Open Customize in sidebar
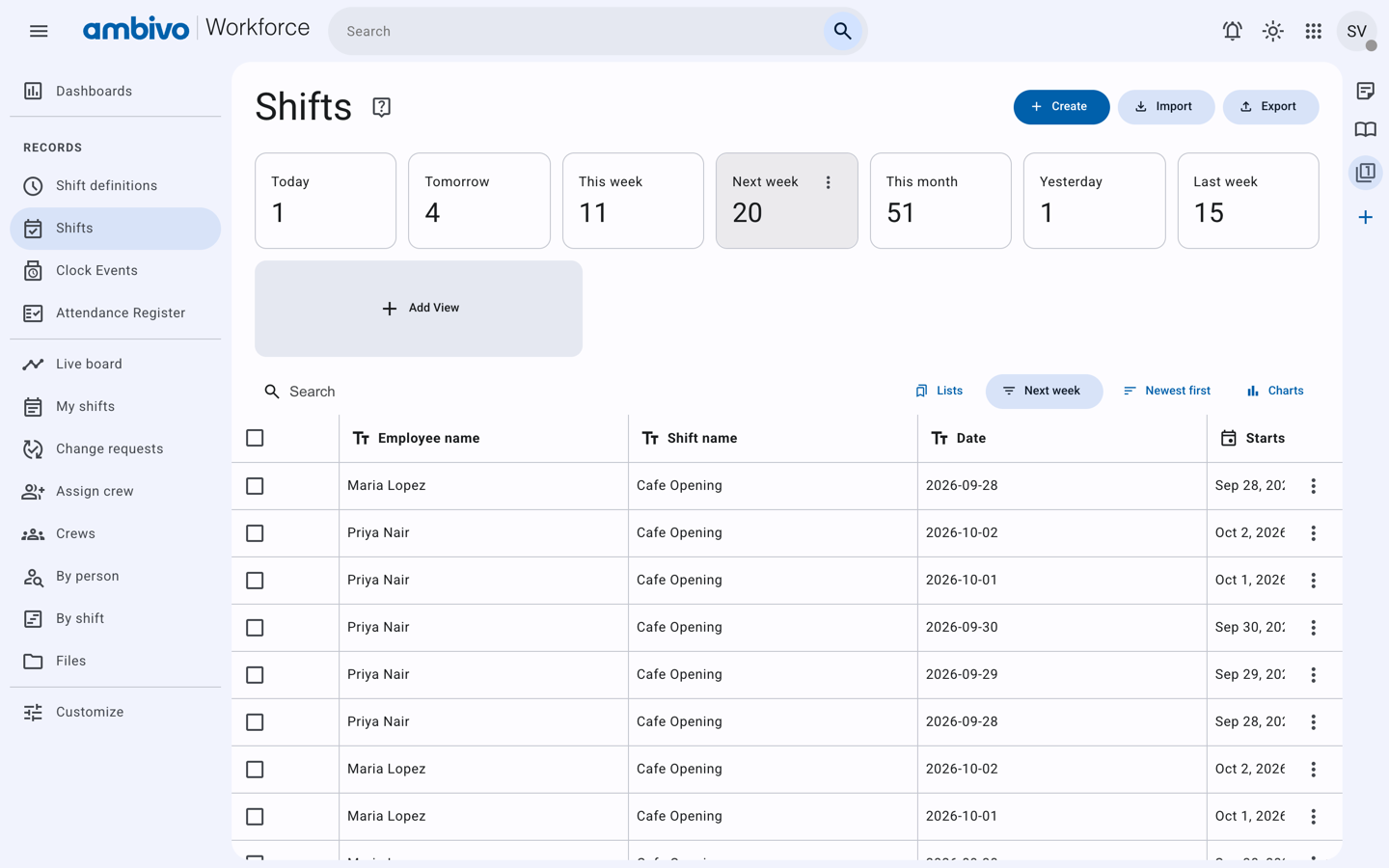The height and width of the screenshot is (868, 1389). tap(116, 713)
